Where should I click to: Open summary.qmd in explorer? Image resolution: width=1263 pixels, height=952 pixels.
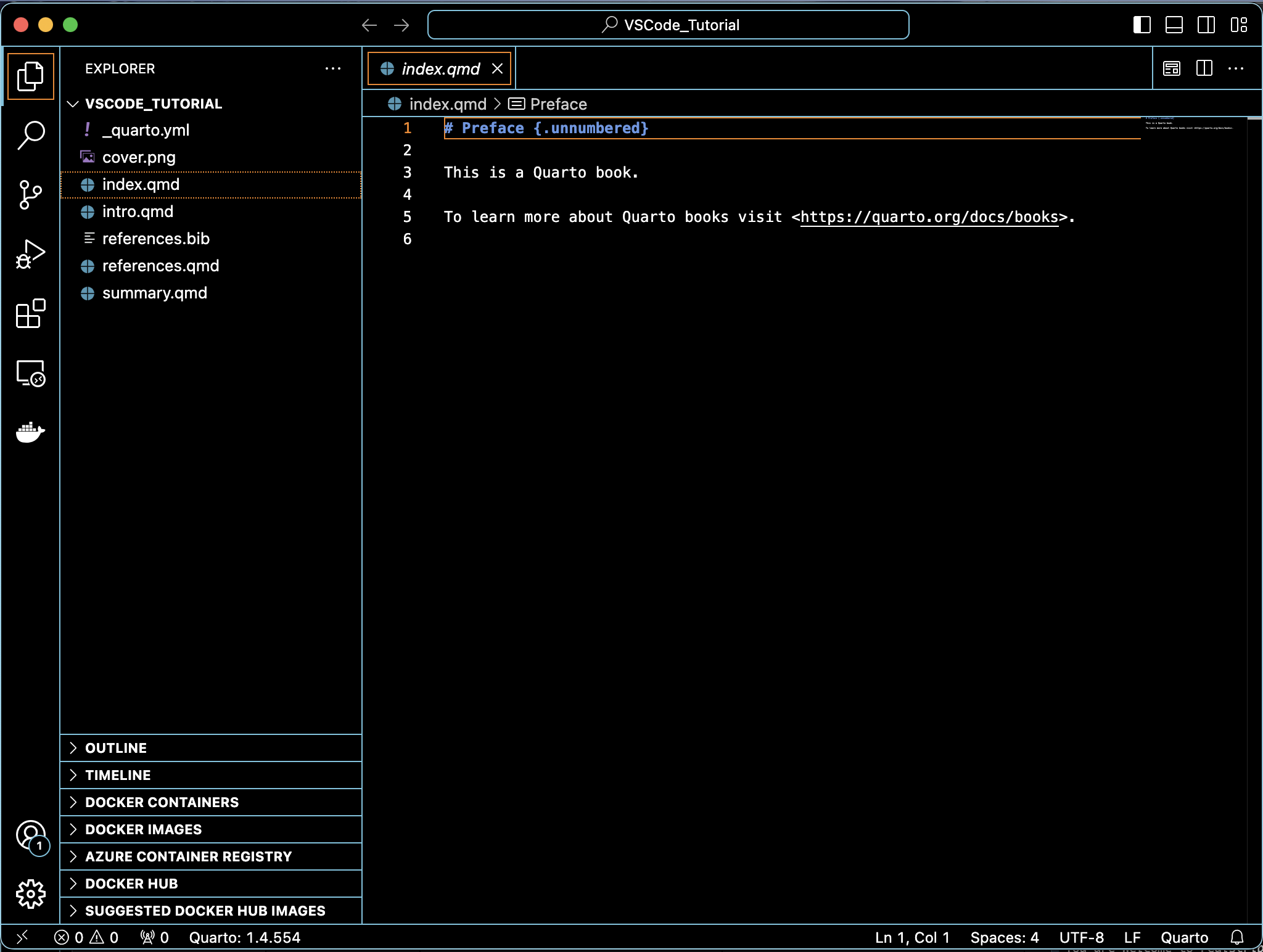[x=211, y=293]
